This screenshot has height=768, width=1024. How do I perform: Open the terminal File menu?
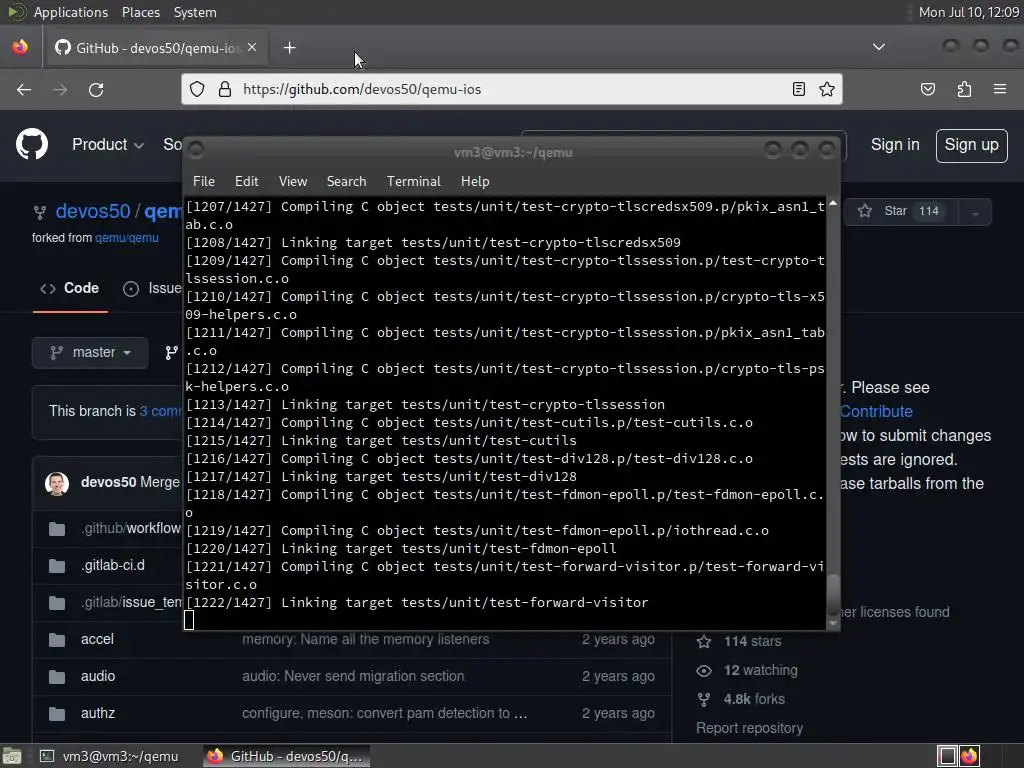pyautogui.click(x=204, y=182)
